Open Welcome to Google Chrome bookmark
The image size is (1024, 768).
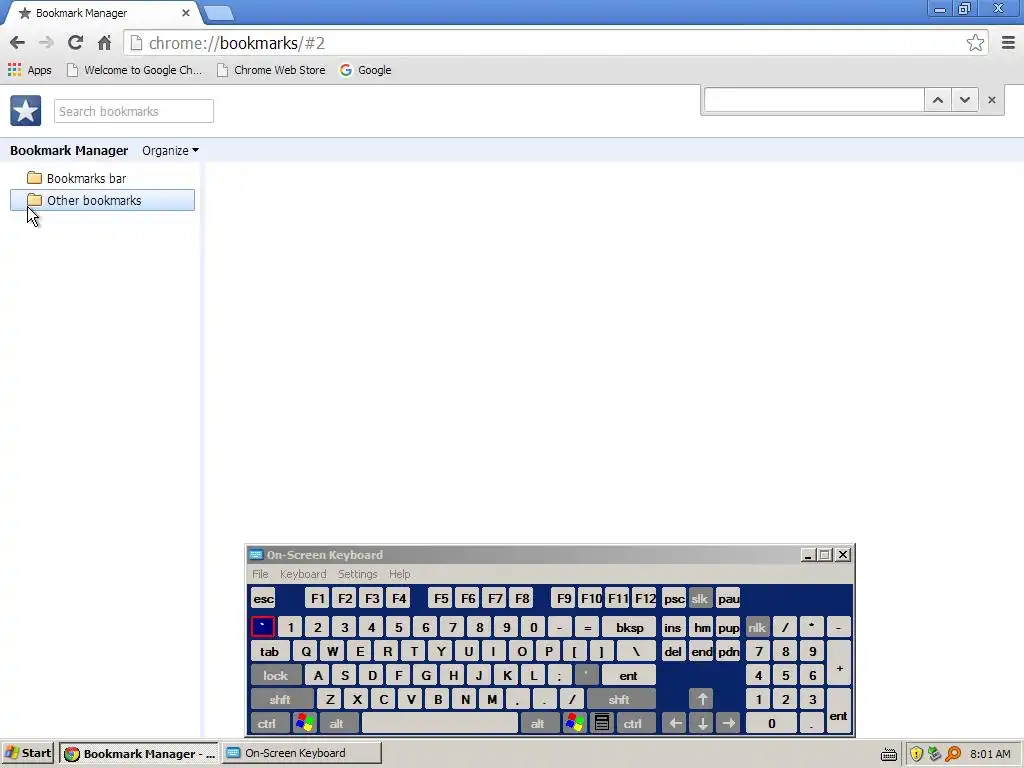click(x=135, y=70)
